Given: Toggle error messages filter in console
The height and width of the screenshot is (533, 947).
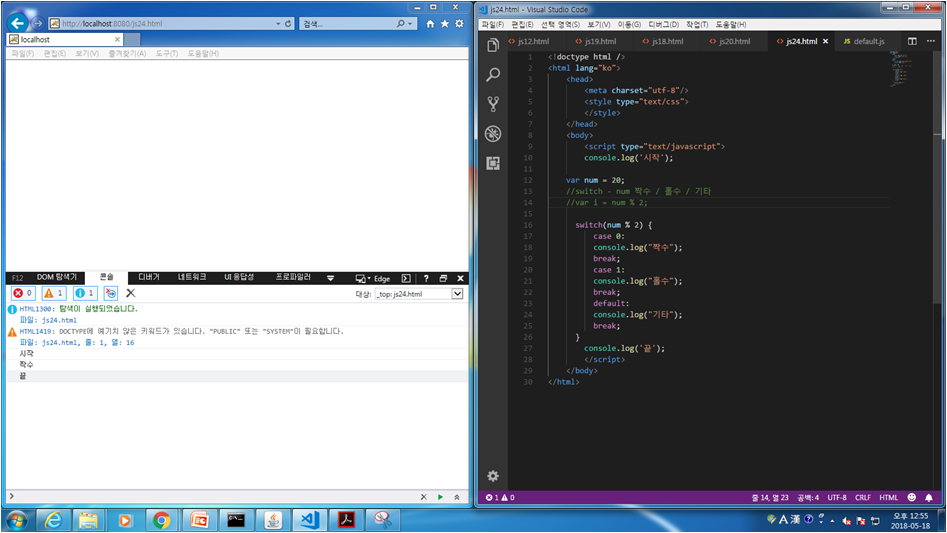Looking at the screenshot, I should (x=23, y=293).
